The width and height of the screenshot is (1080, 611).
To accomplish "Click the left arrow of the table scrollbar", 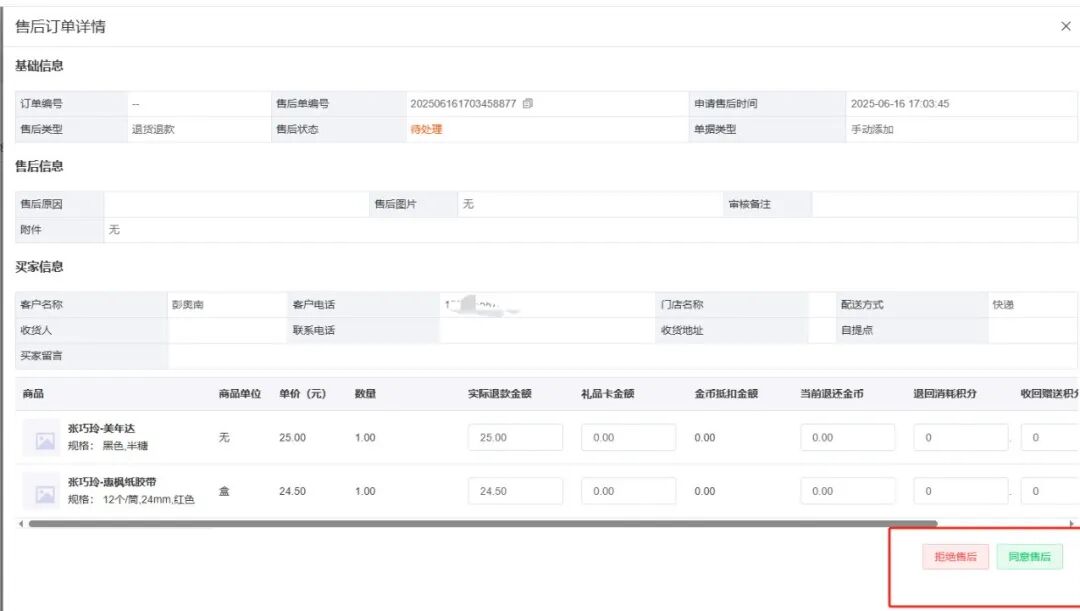I will tap(21, 524).
